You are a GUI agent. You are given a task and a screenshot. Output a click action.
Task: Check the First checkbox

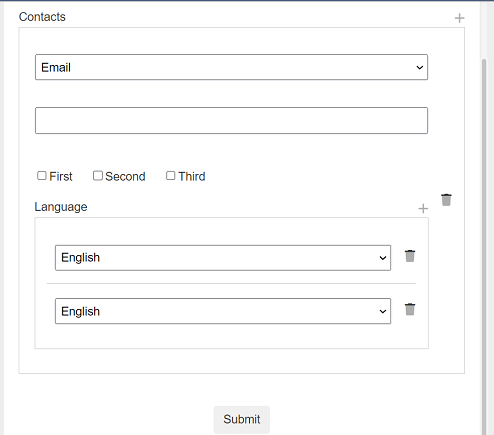click(x=42, y=176)
